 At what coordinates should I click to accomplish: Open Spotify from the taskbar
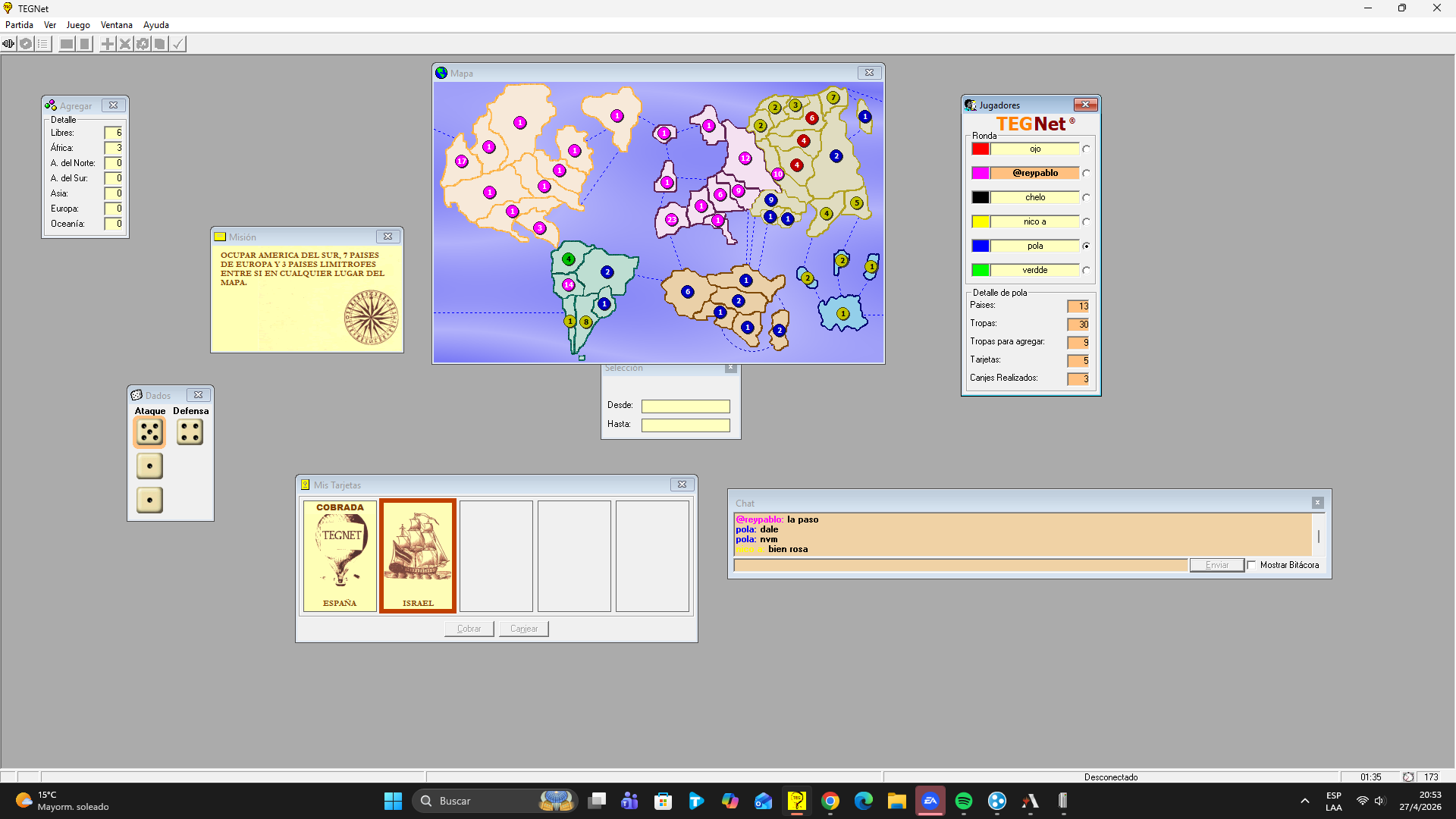963,801
